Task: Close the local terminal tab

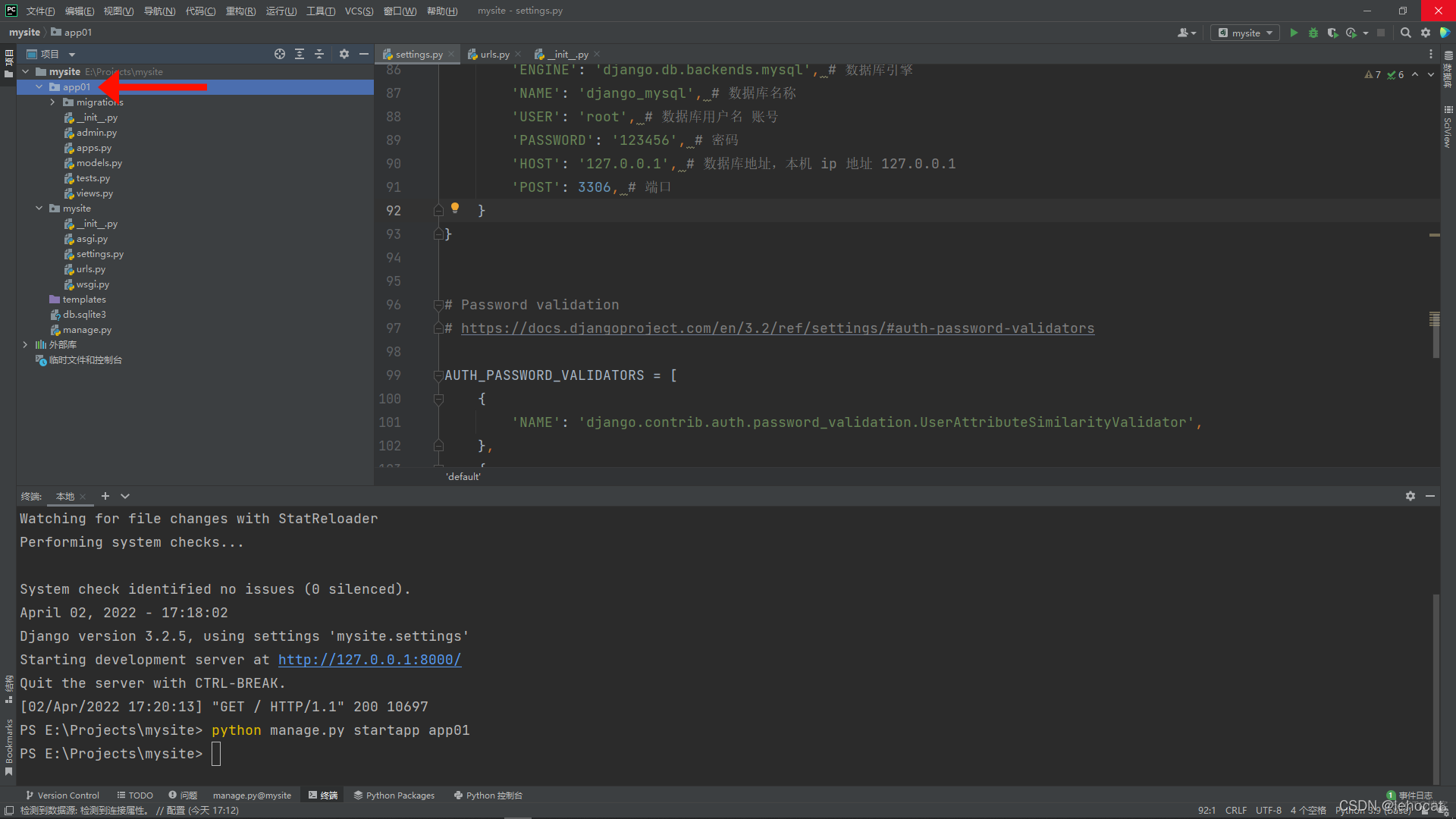Action: tap(83, 497)
